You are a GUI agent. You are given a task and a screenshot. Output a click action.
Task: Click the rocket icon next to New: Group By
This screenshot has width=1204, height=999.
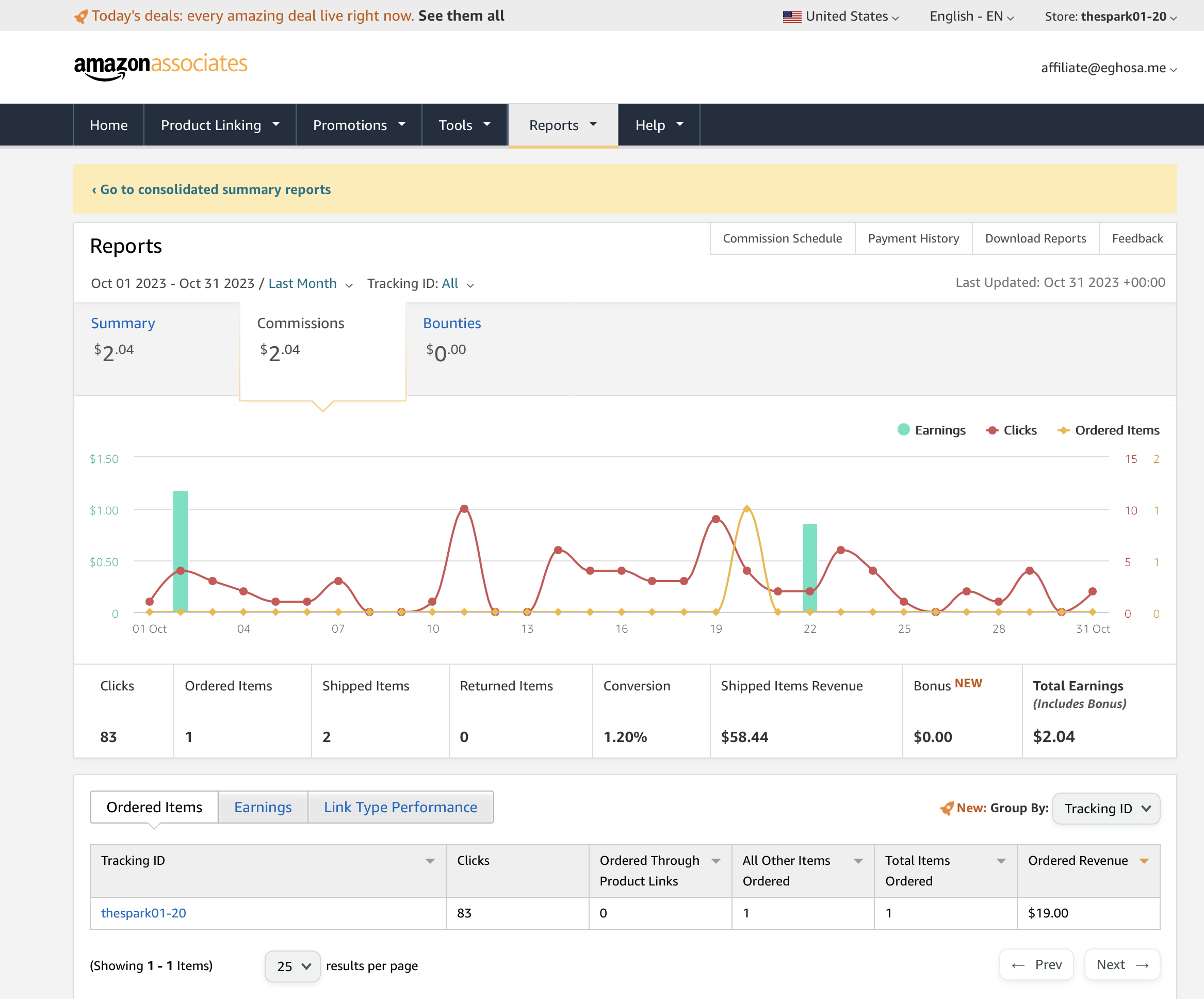pos(947,808)
